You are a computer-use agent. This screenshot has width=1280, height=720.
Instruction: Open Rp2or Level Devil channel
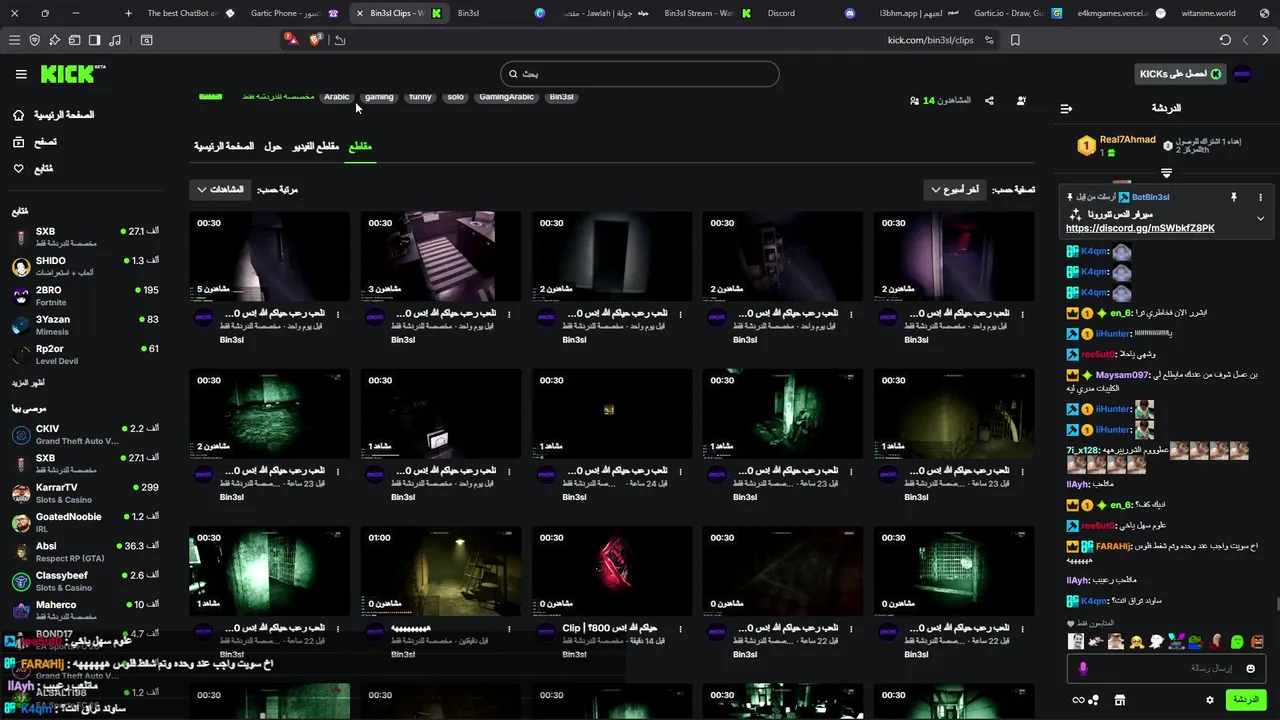coord(85,354)
